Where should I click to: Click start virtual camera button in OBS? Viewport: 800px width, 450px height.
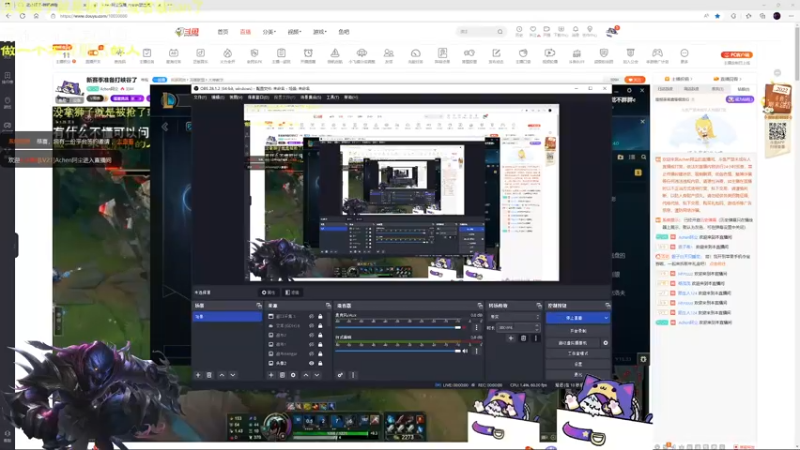572,343
